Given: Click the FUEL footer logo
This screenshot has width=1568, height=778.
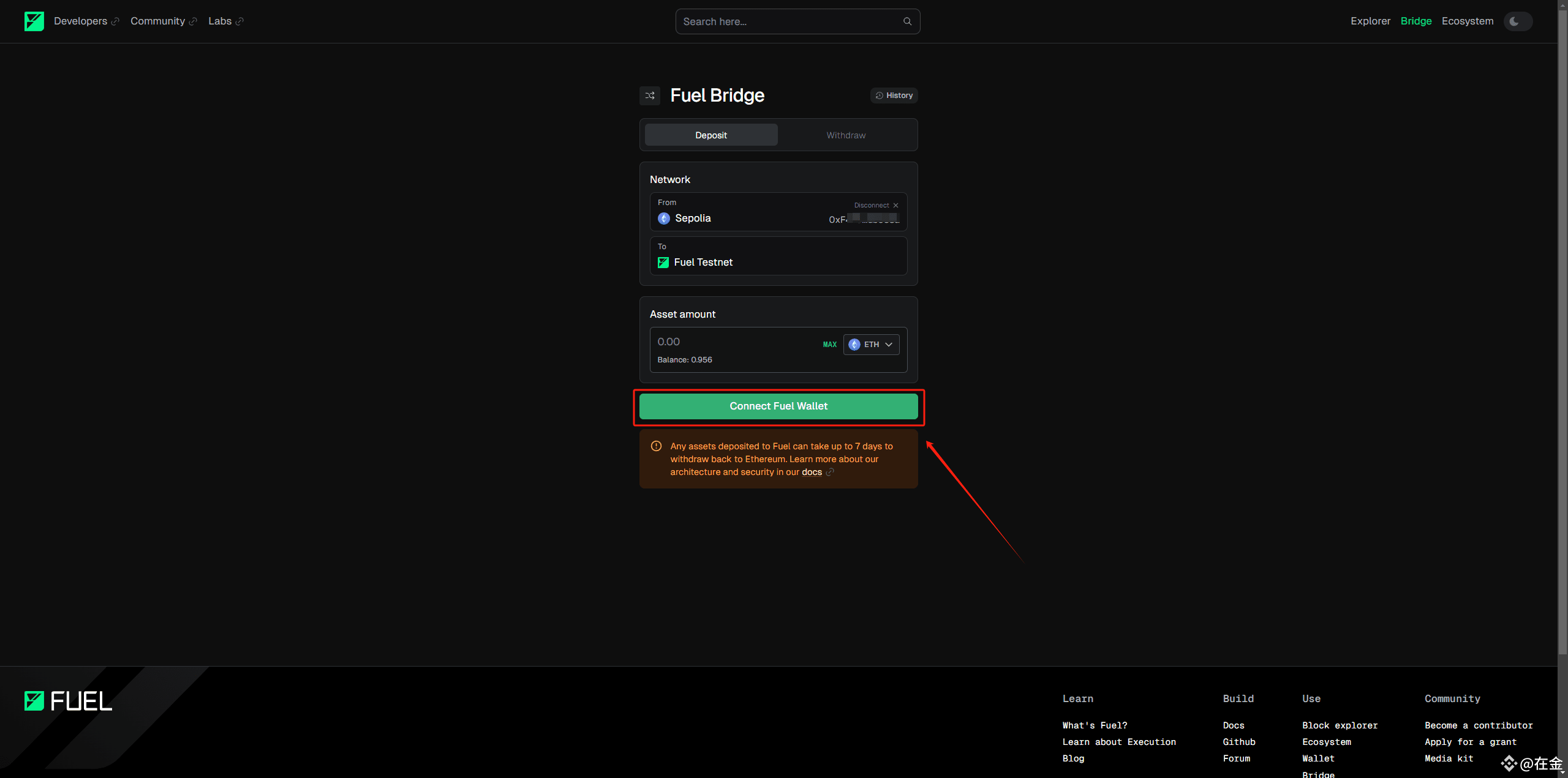Looking at the screenshot, I should click(69, 701).
